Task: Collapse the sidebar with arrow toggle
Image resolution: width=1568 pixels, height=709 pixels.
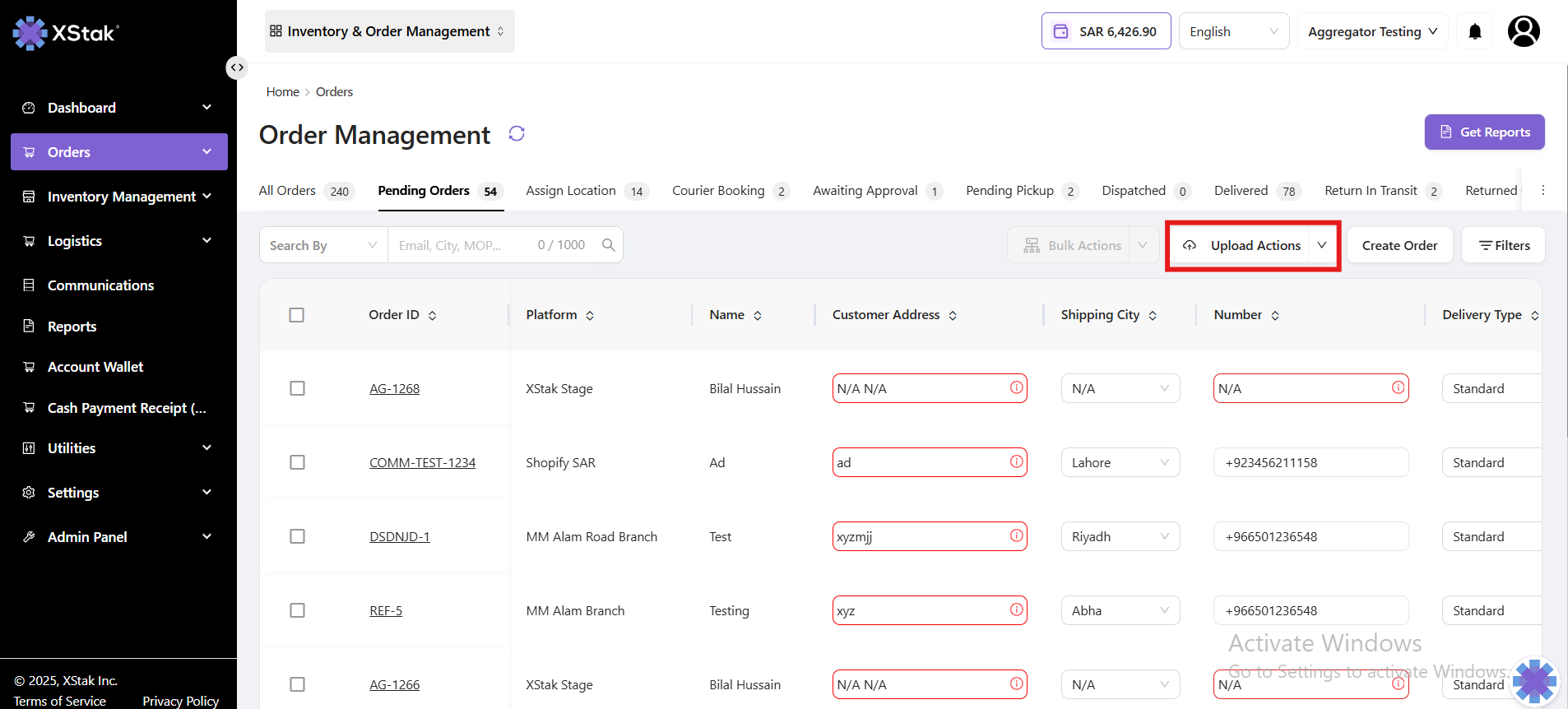Action: pyautogui.click(x=237, y=67)
